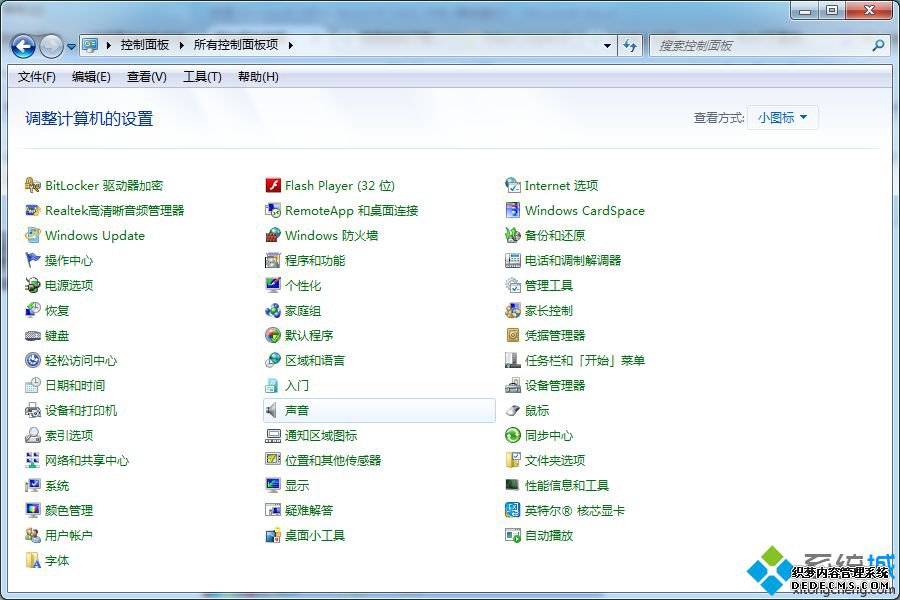Image resolution: width=900 pixels, height=600 pixels.
Task: Open 区域和语言 item
Action: 305,361
